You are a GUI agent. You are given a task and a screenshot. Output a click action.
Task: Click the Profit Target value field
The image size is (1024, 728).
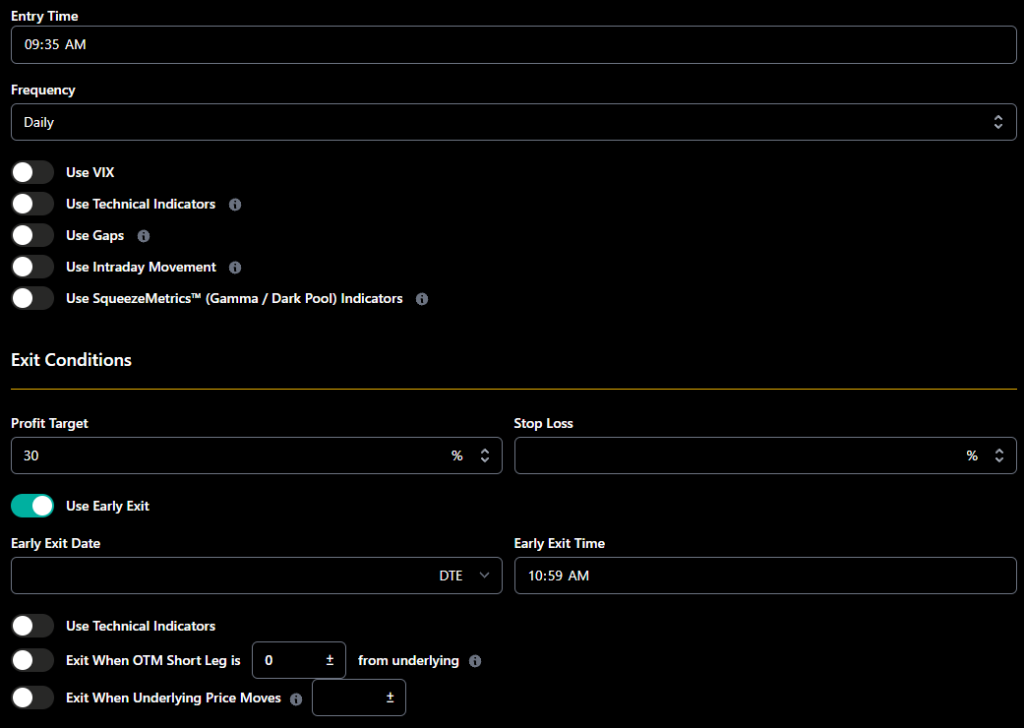[x=230, y=456]
